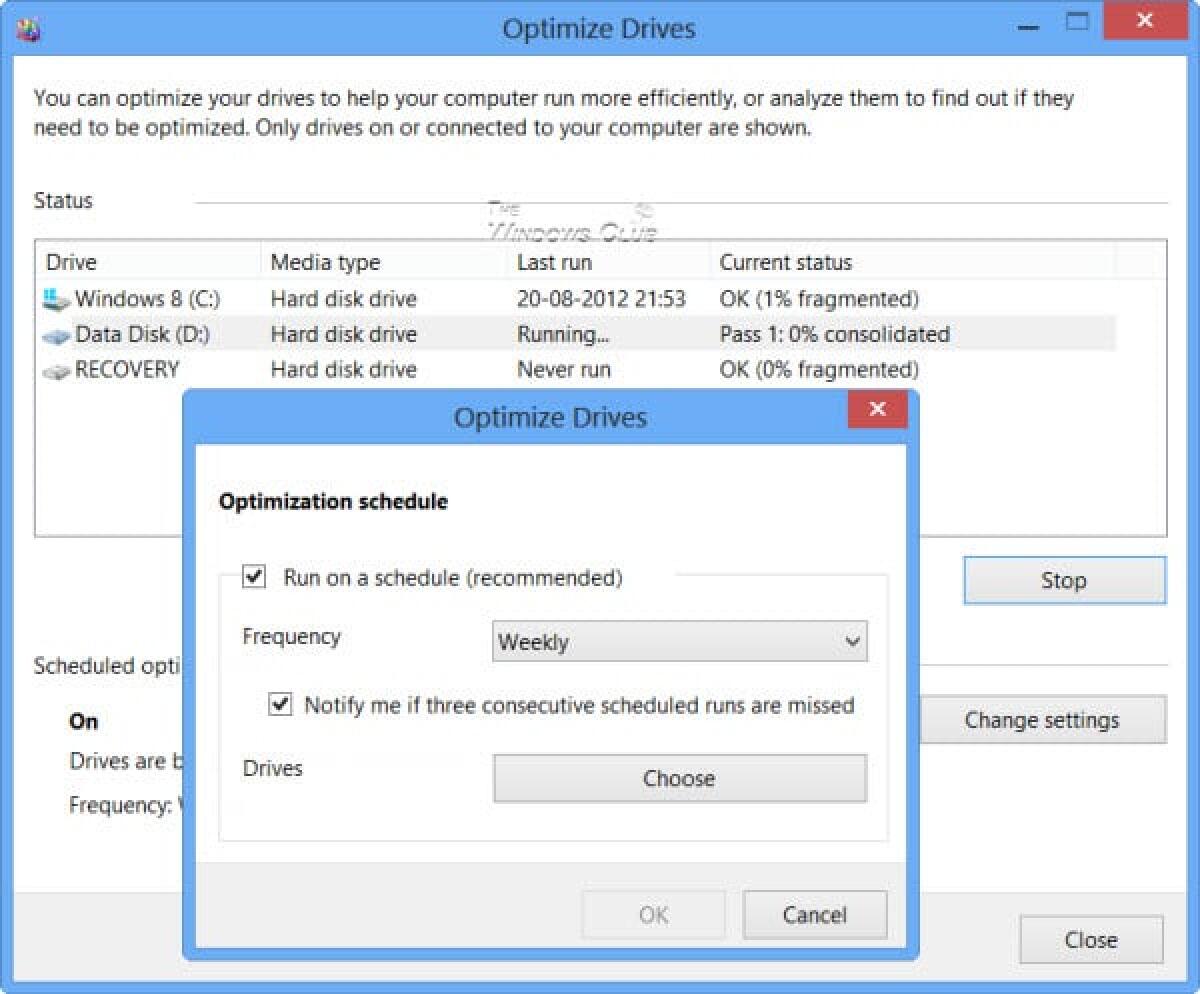The width and height of the screenshot is (1200, 994).
Task: Choose drives for scheduled optimization
Action: coord(679,778)
